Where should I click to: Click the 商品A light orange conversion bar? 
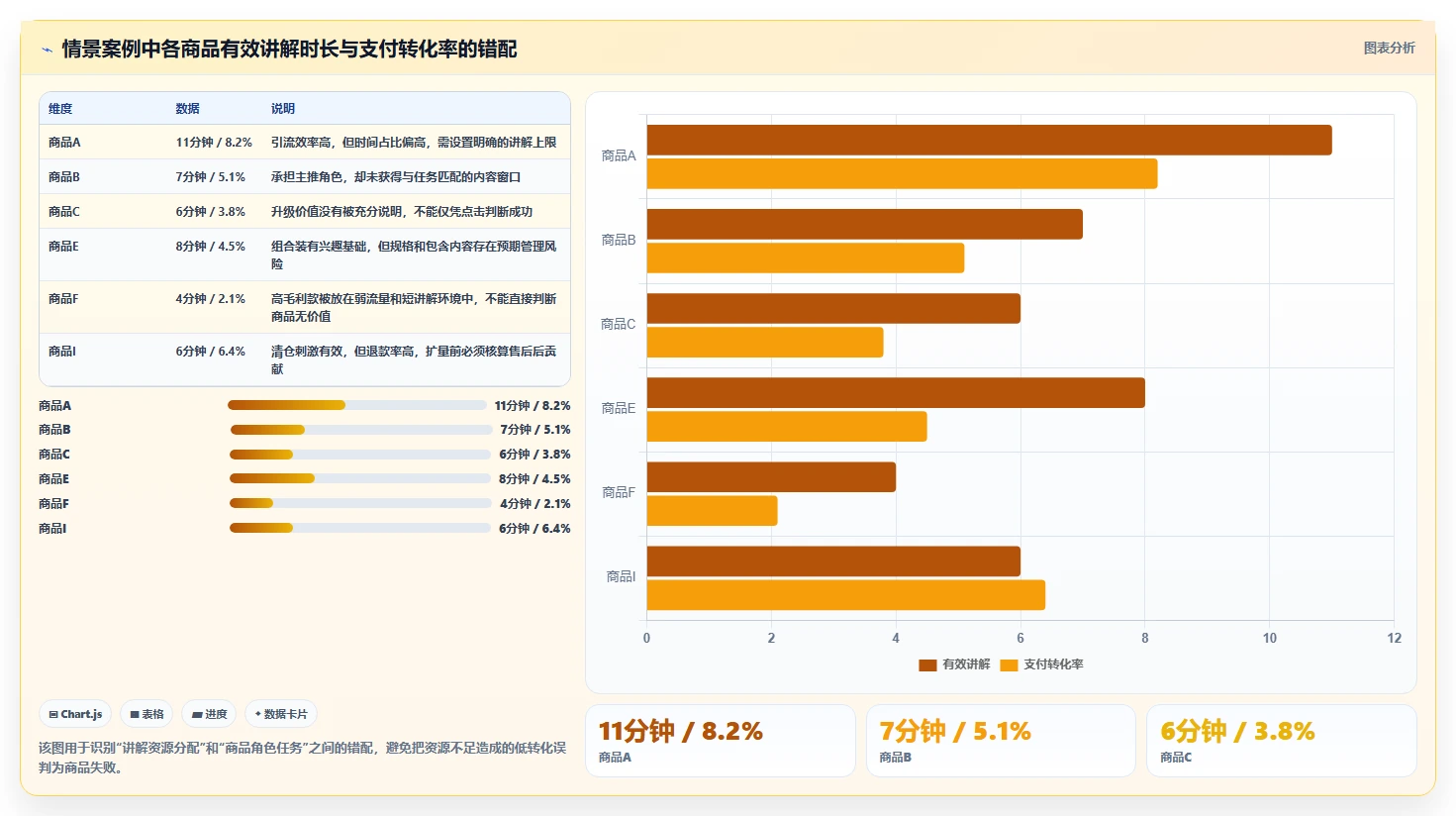coord(902,174)
